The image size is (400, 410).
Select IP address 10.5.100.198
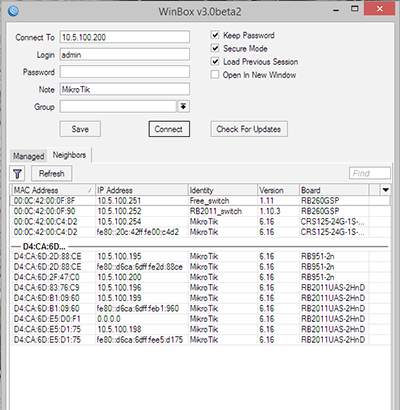(x=119, y=329)
